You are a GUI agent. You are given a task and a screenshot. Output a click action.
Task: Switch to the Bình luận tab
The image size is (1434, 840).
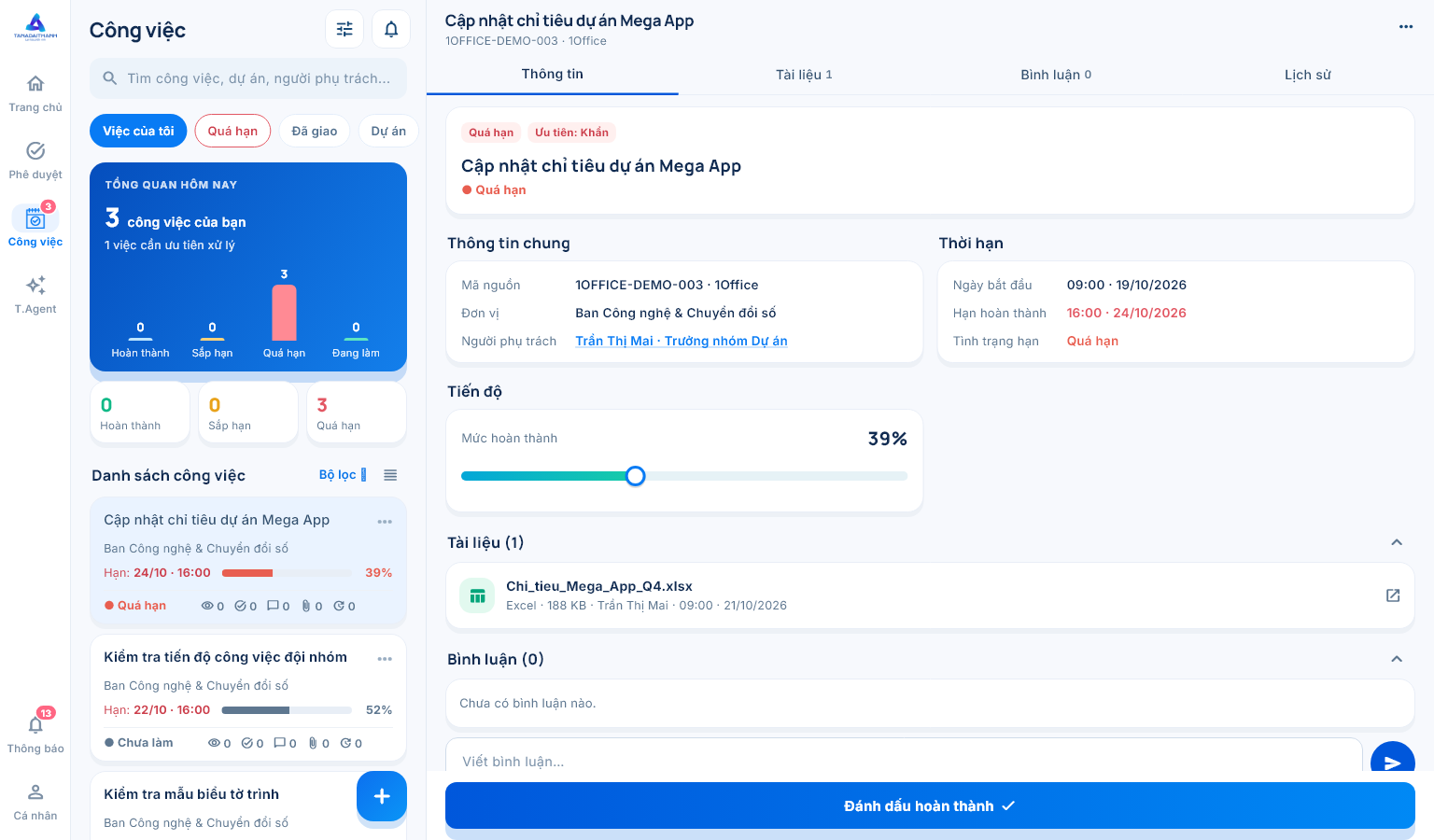click(x=1056, y=75)
